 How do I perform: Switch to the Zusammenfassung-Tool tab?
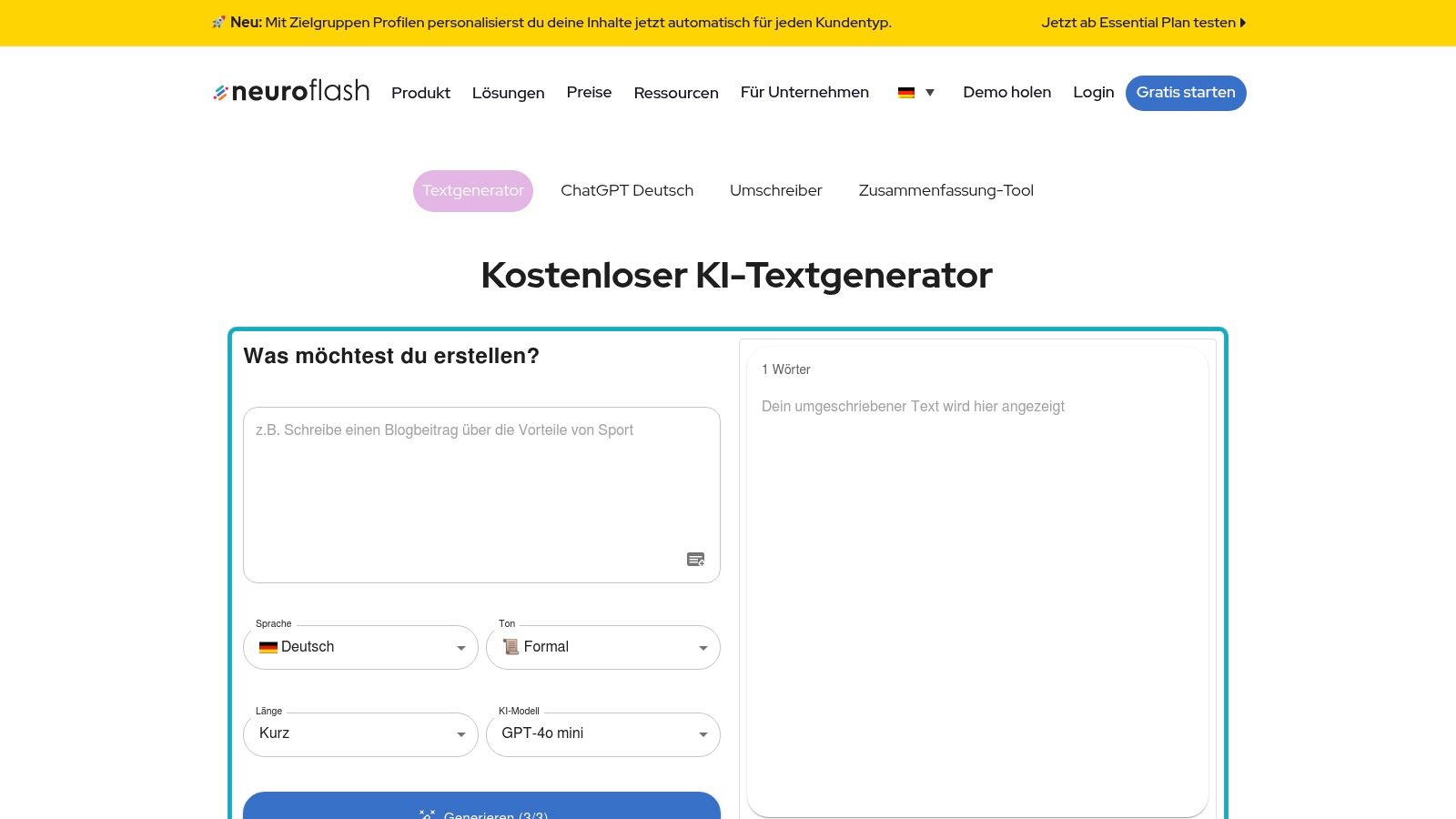coord(945,190)
